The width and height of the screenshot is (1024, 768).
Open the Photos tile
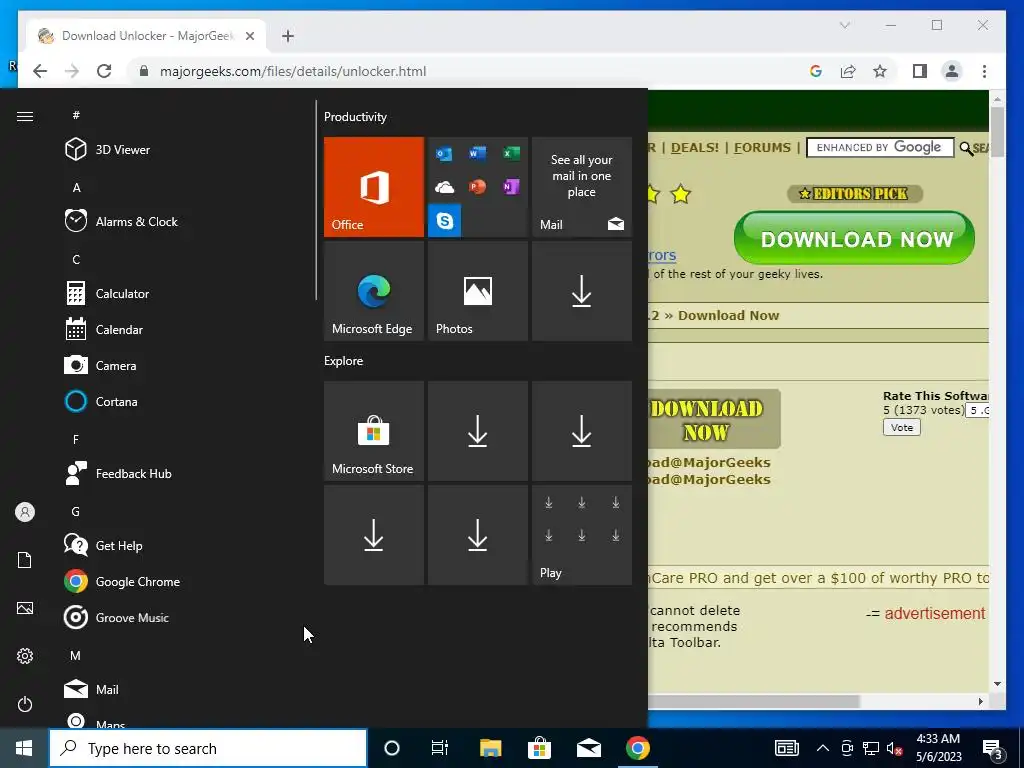[477, 291]
